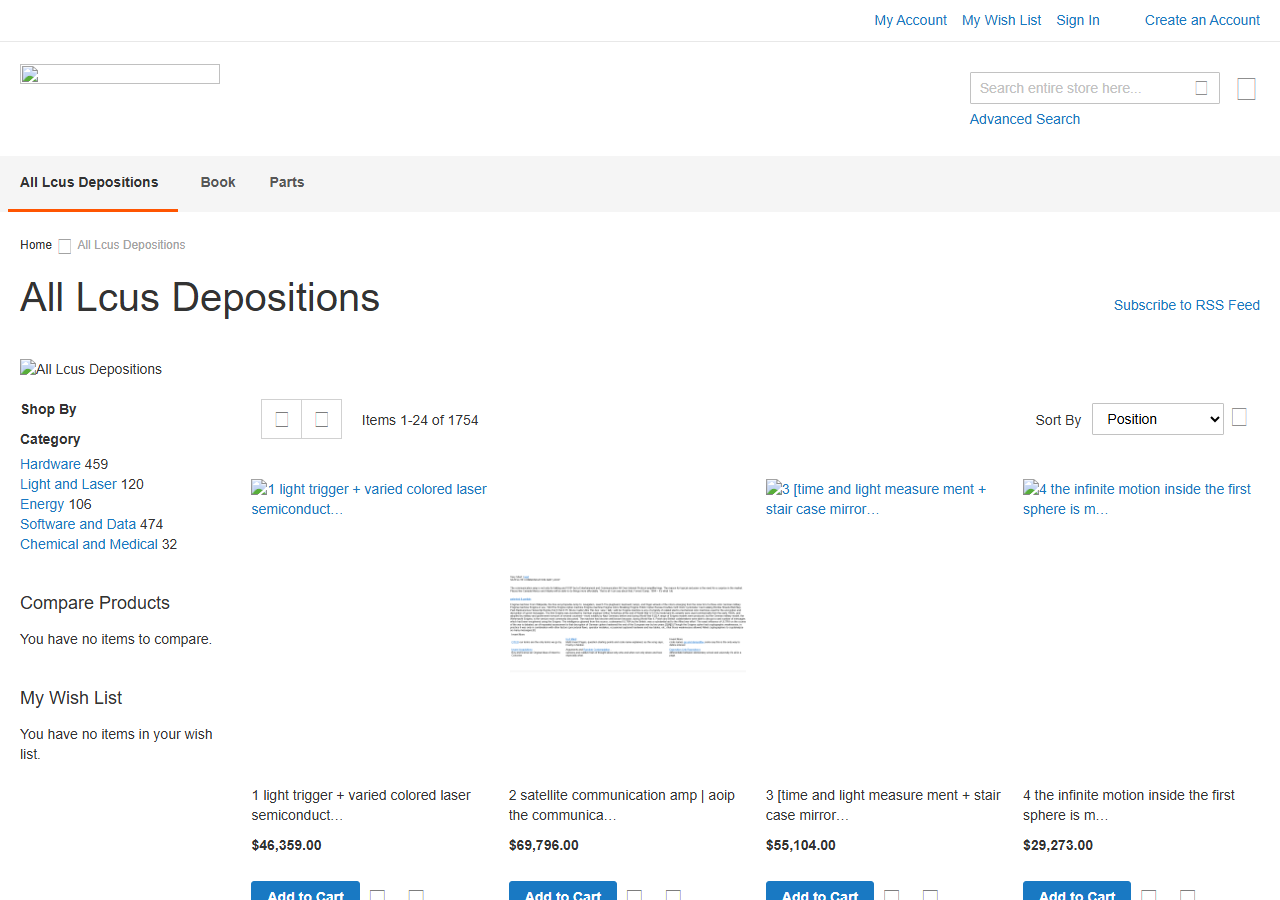
Task: Add $55,104.00 product to cart
Action: [819, 891]
